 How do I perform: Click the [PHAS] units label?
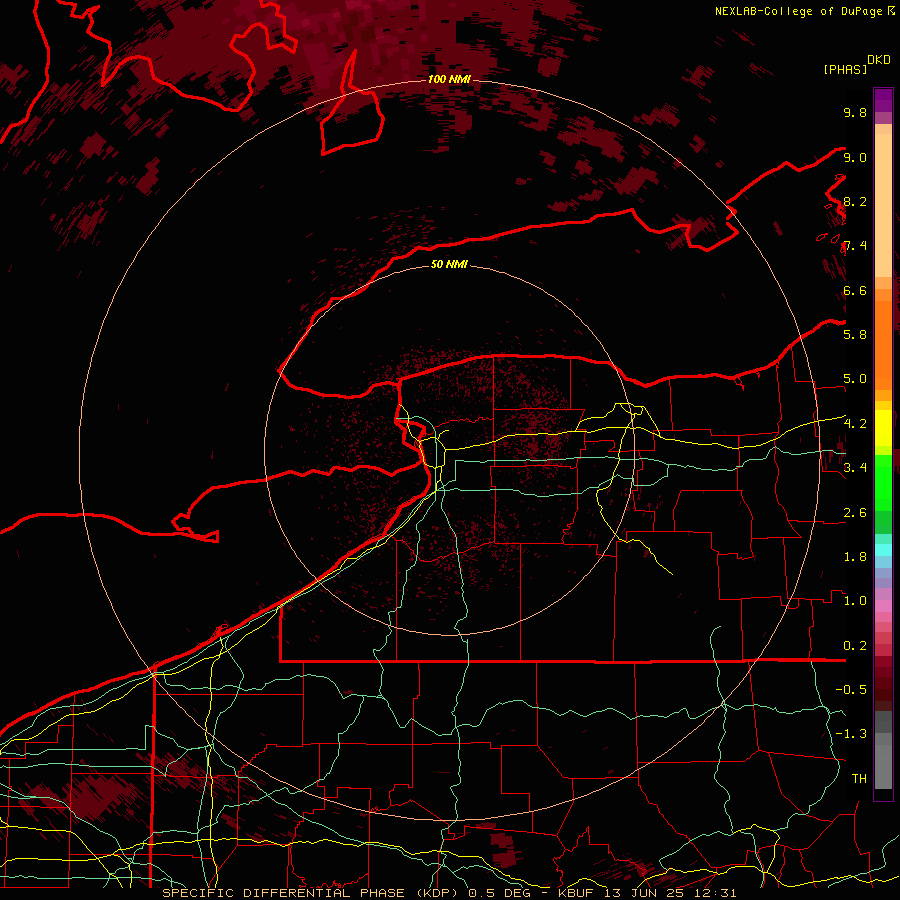click(x=845, y=69)
